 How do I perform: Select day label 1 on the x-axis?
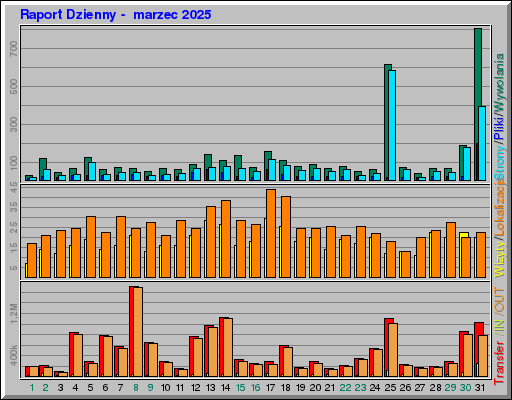tap(32, 388)
